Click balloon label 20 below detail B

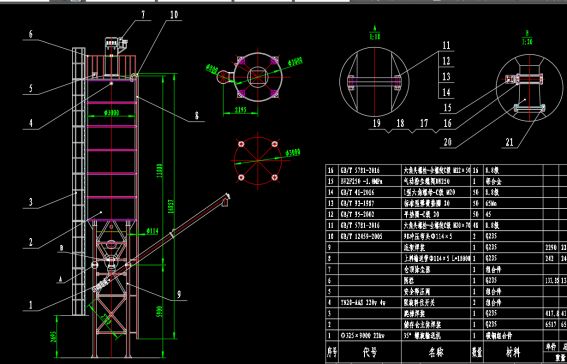pyautogui.click(x=448, y=142)
